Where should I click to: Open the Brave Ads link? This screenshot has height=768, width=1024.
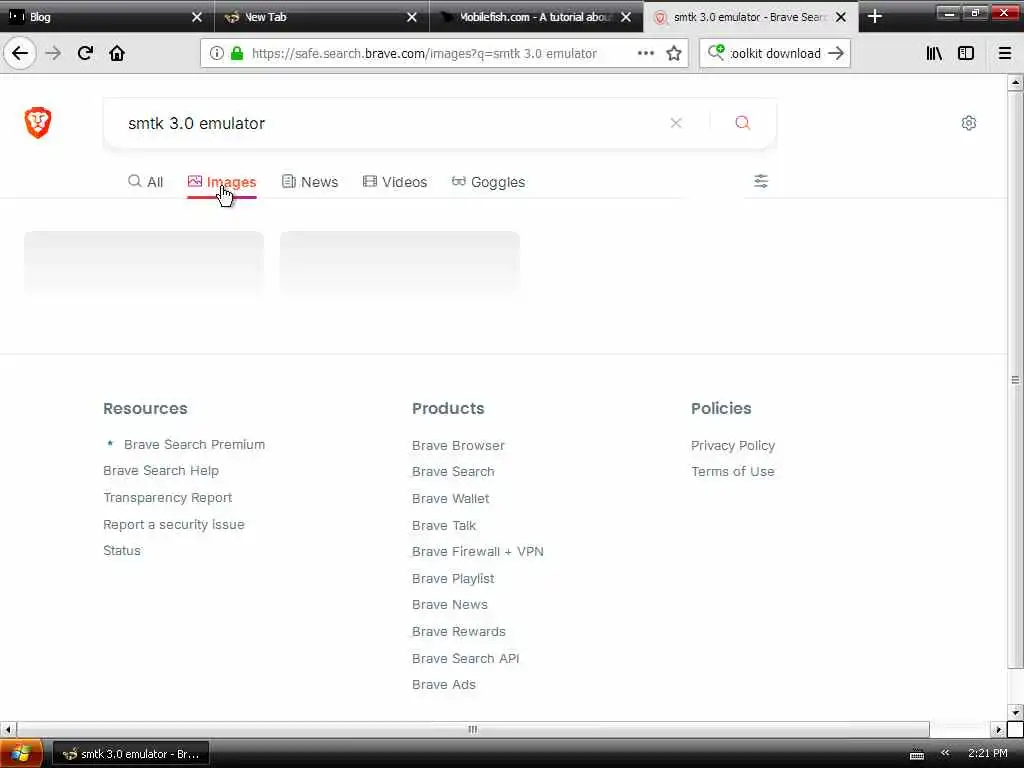[443, 684]
